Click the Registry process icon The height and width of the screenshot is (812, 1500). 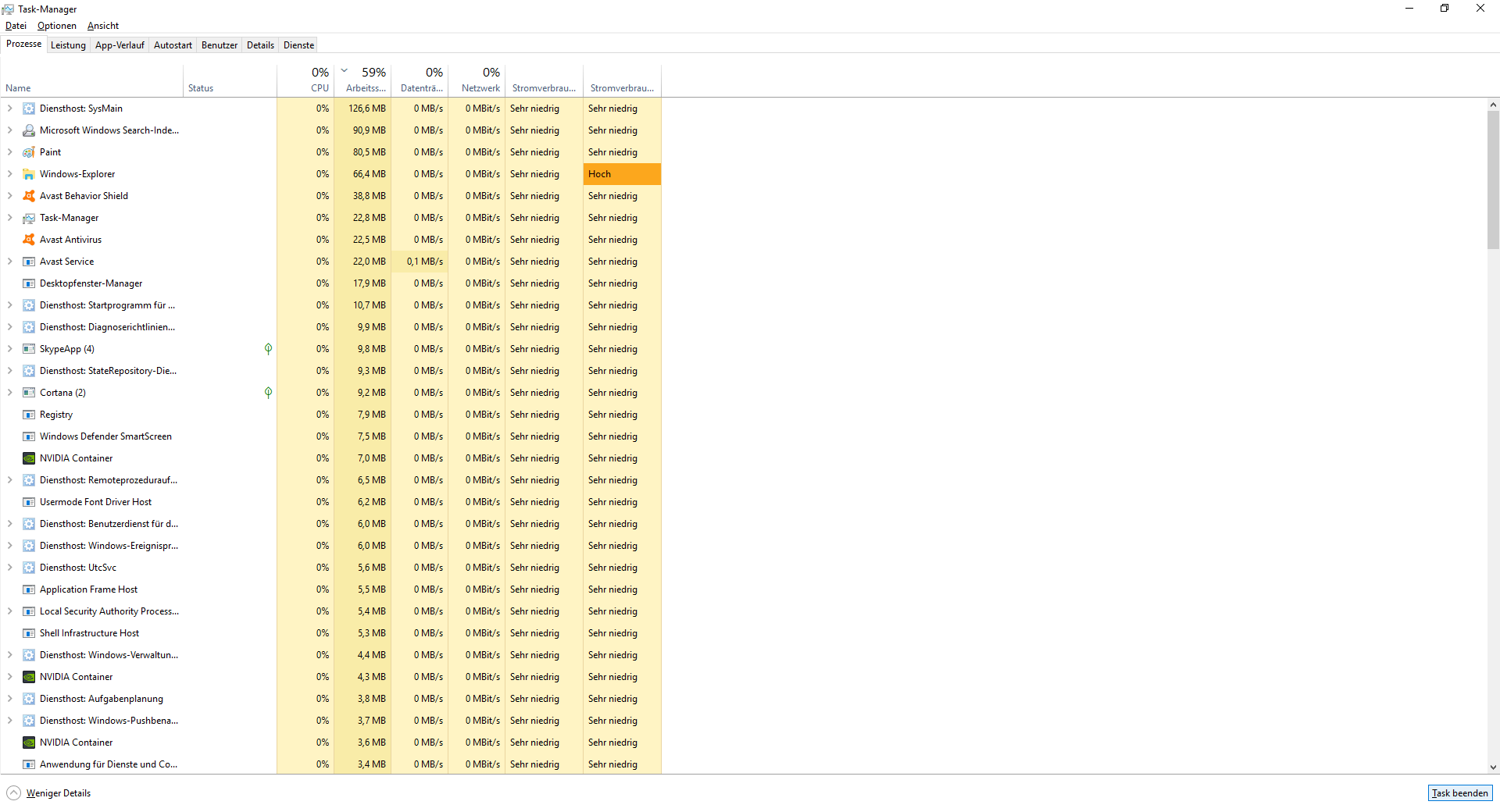[29, 415]
